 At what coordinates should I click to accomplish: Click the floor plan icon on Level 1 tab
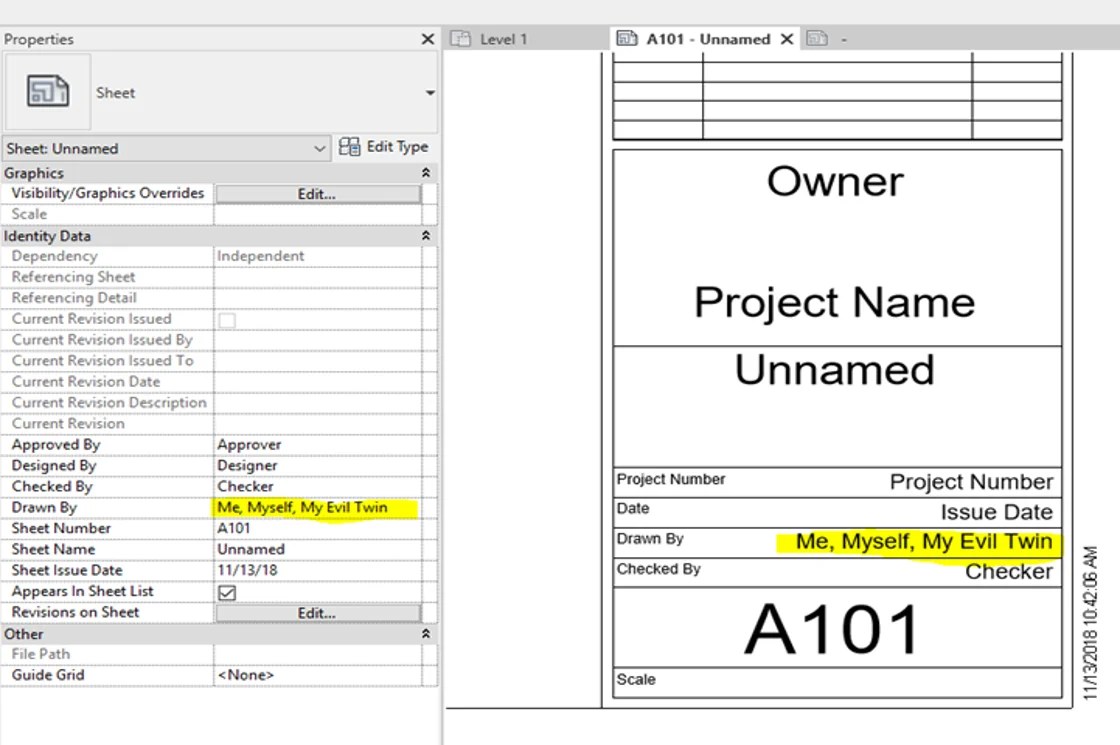coord(462,38)
